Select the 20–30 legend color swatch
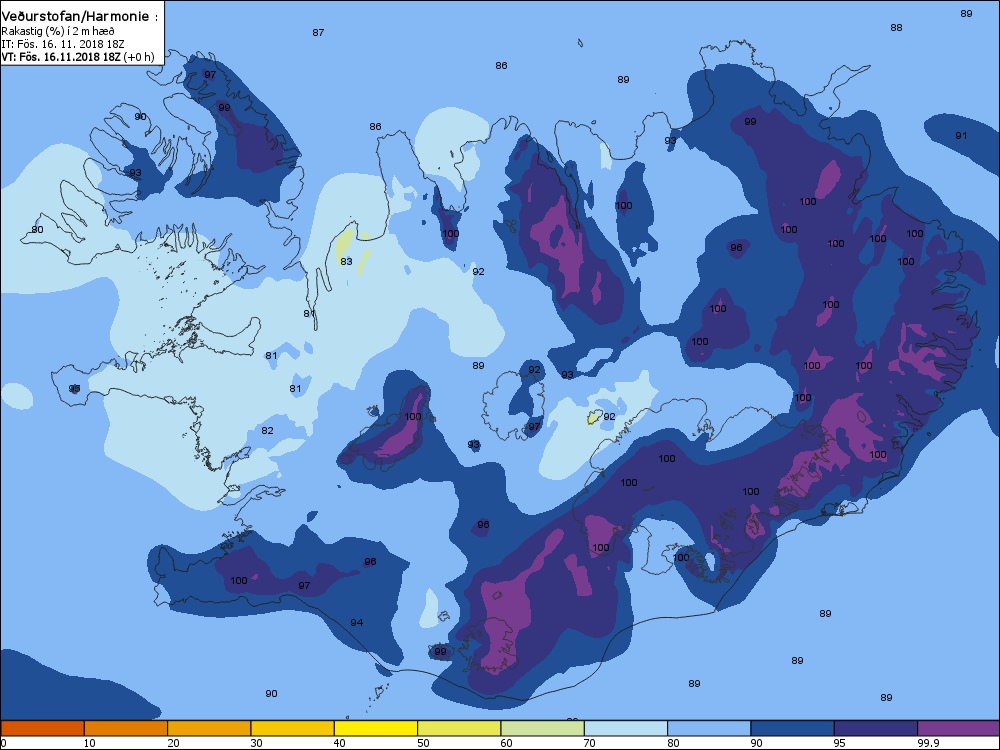This screenshot has height=750, width=1000. click(209, 728)
